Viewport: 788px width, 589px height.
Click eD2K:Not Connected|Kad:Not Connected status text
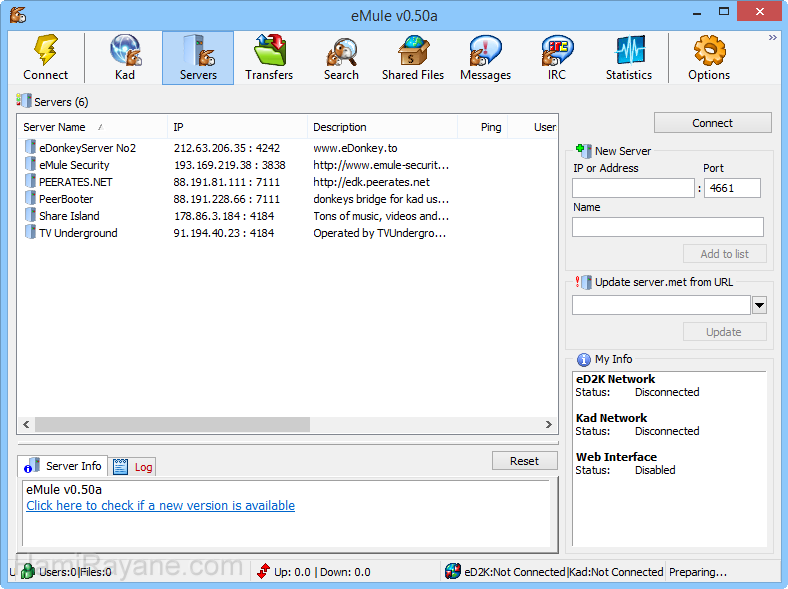[564, 572]
